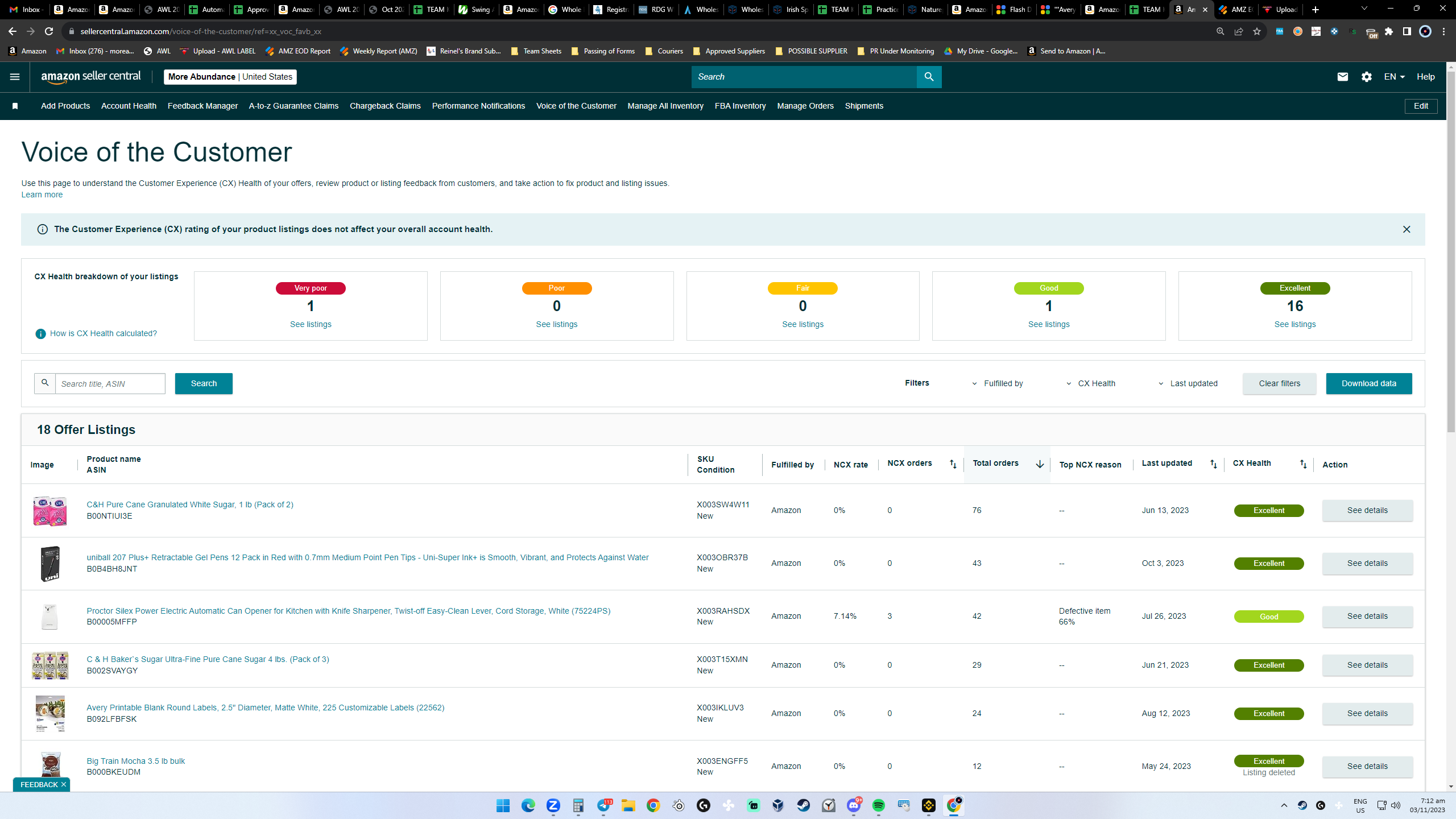
Task: Open Steam from the taskbar
Action: click(803, 805)
